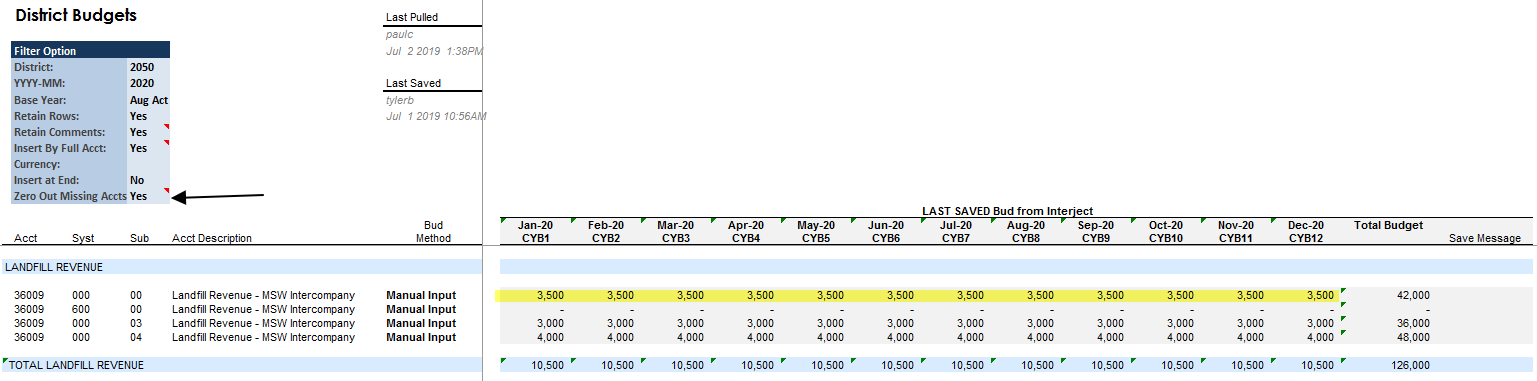The height and width of the screenshot is (381, 1537).
Task: Click the Jan-20 CYB1 column header
Action: click(536, 232)
